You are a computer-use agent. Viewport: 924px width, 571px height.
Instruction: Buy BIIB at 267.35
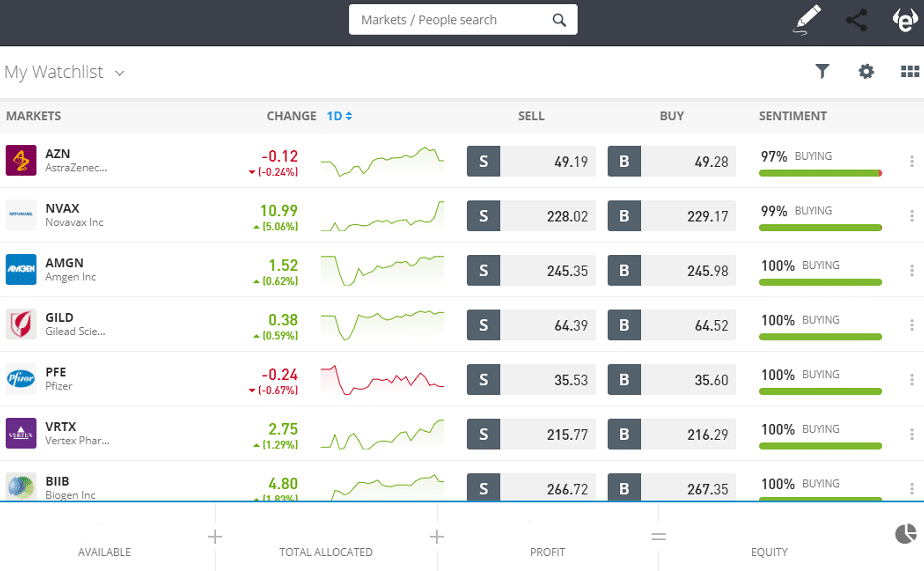[671, 487]
